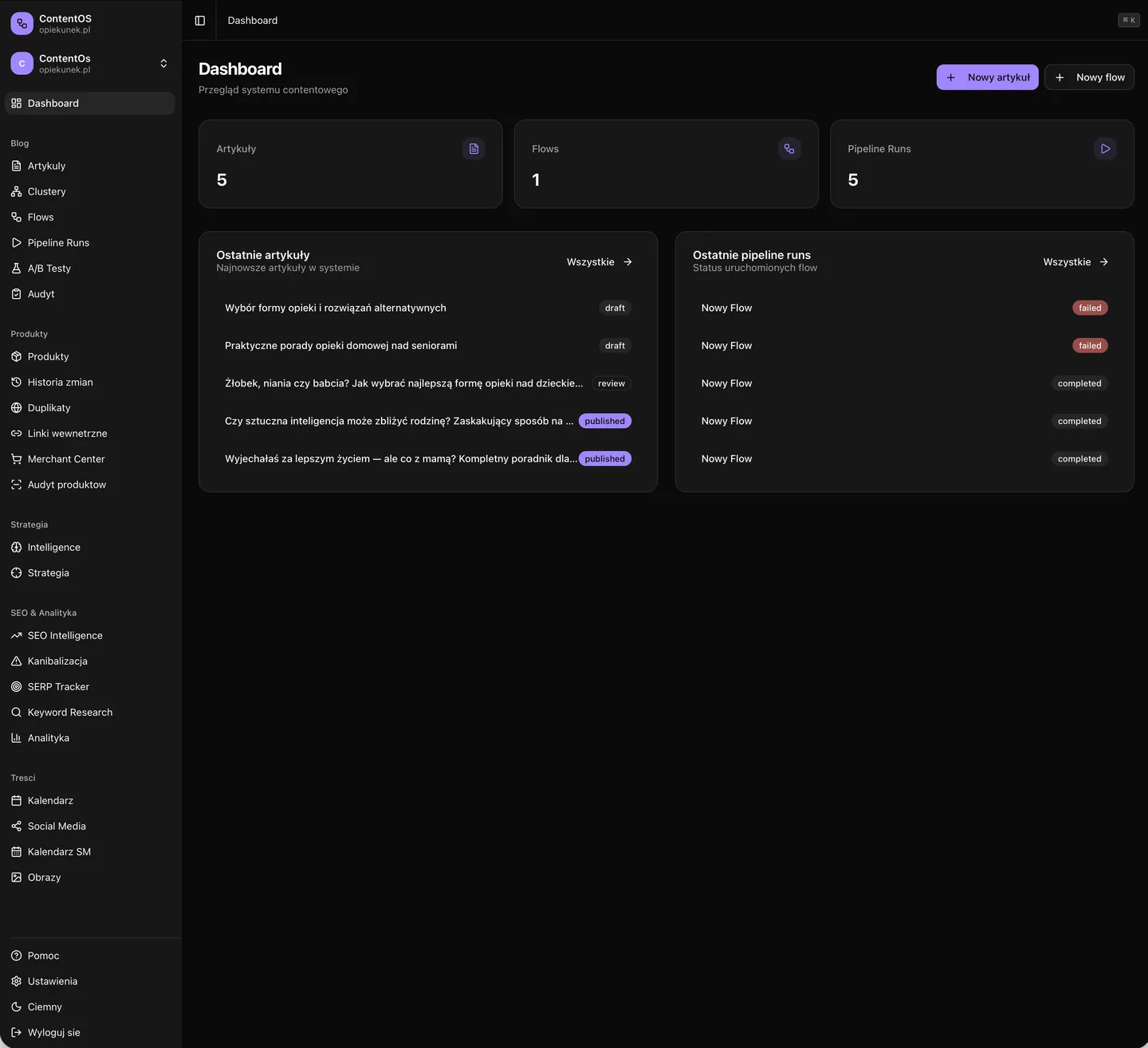
Task: Open the command shortcut ⌘K badge
Action: point(1129,20)
